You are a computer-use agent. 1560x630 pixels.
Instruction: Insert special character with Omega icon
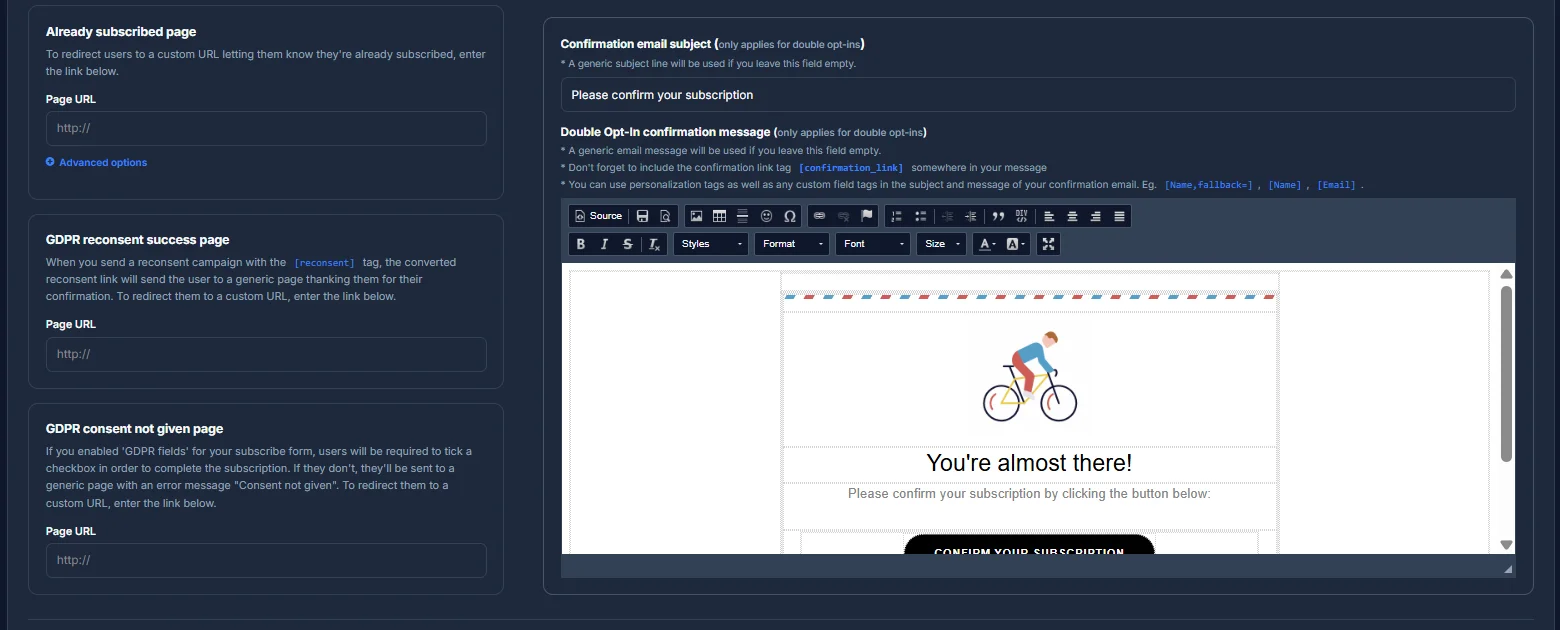click(x=790, y=216)
